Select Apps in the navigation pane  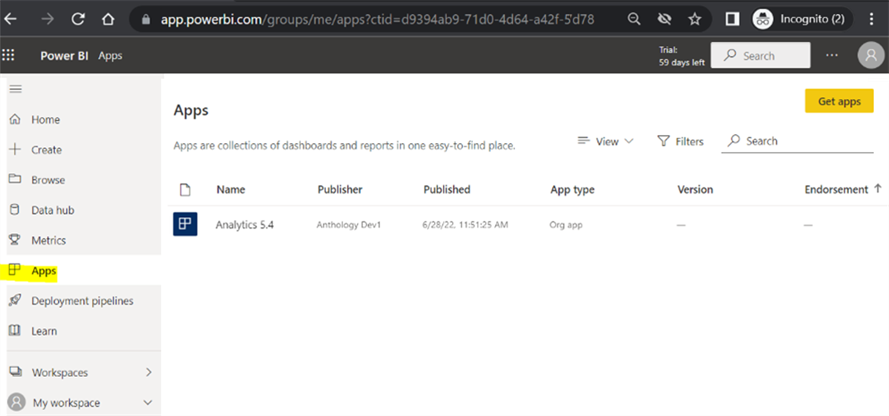(x=44, y=271)
